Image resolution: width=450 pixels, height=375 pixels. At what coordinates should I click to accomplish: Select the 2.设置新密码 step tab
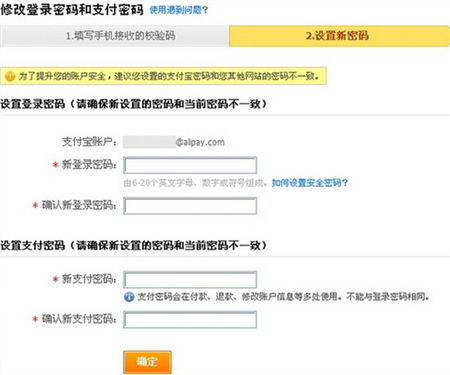point(339,36)
